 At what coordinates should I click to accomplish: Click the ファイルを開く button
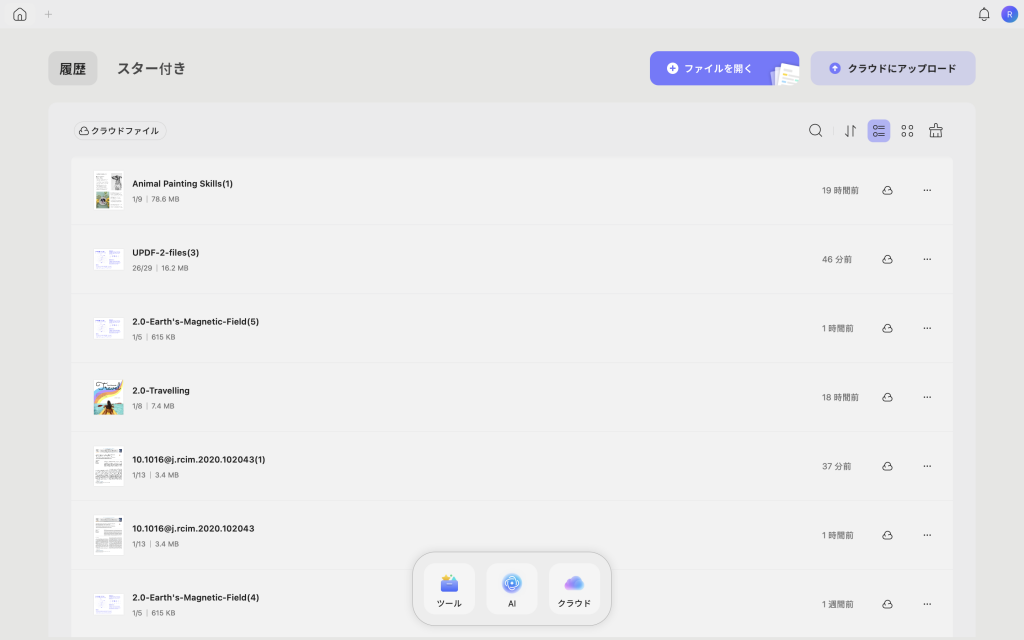tap(724, 69)
